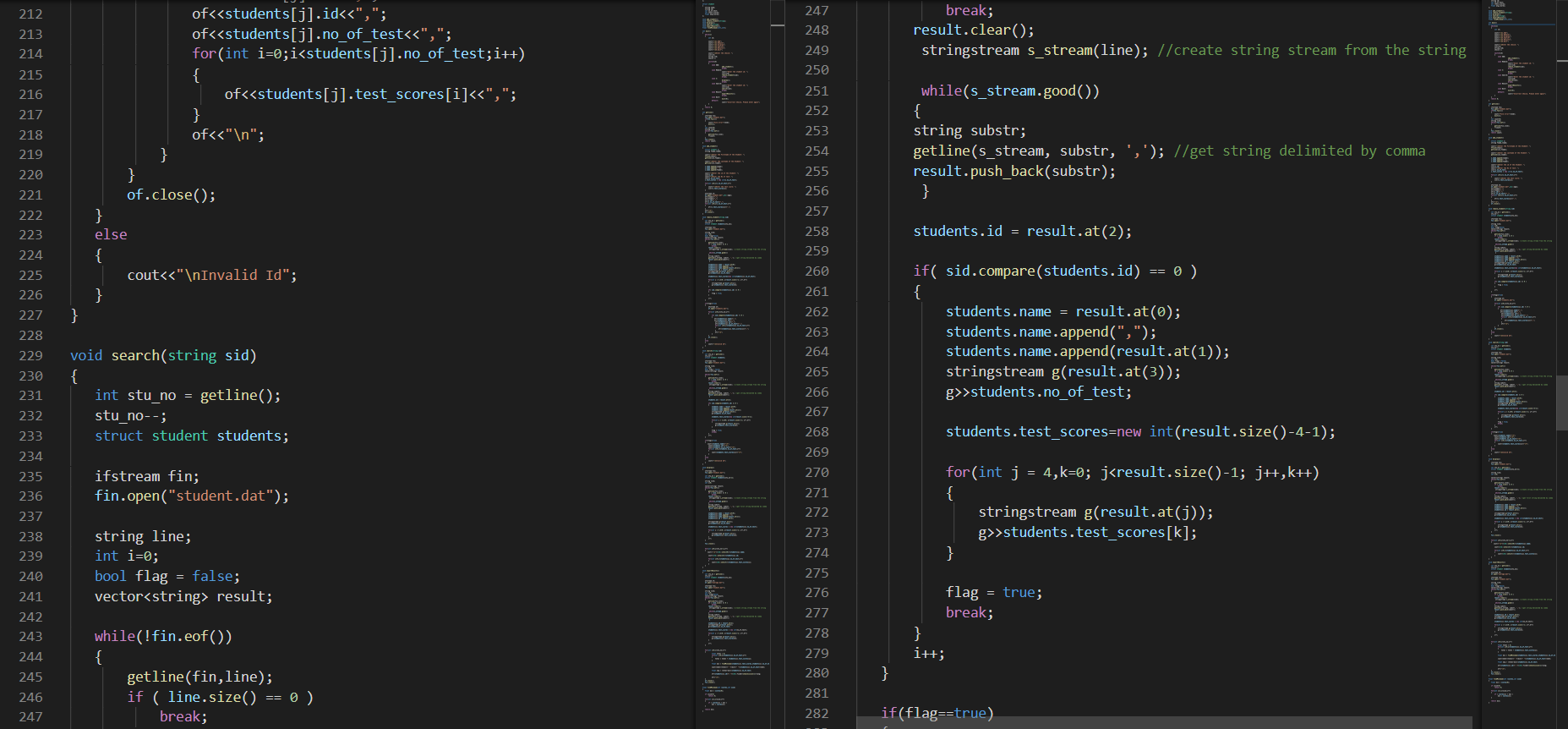The image size is (1568, 729).
Task: Click 'int stu_no = getline();' line
Action: point(188,395)
